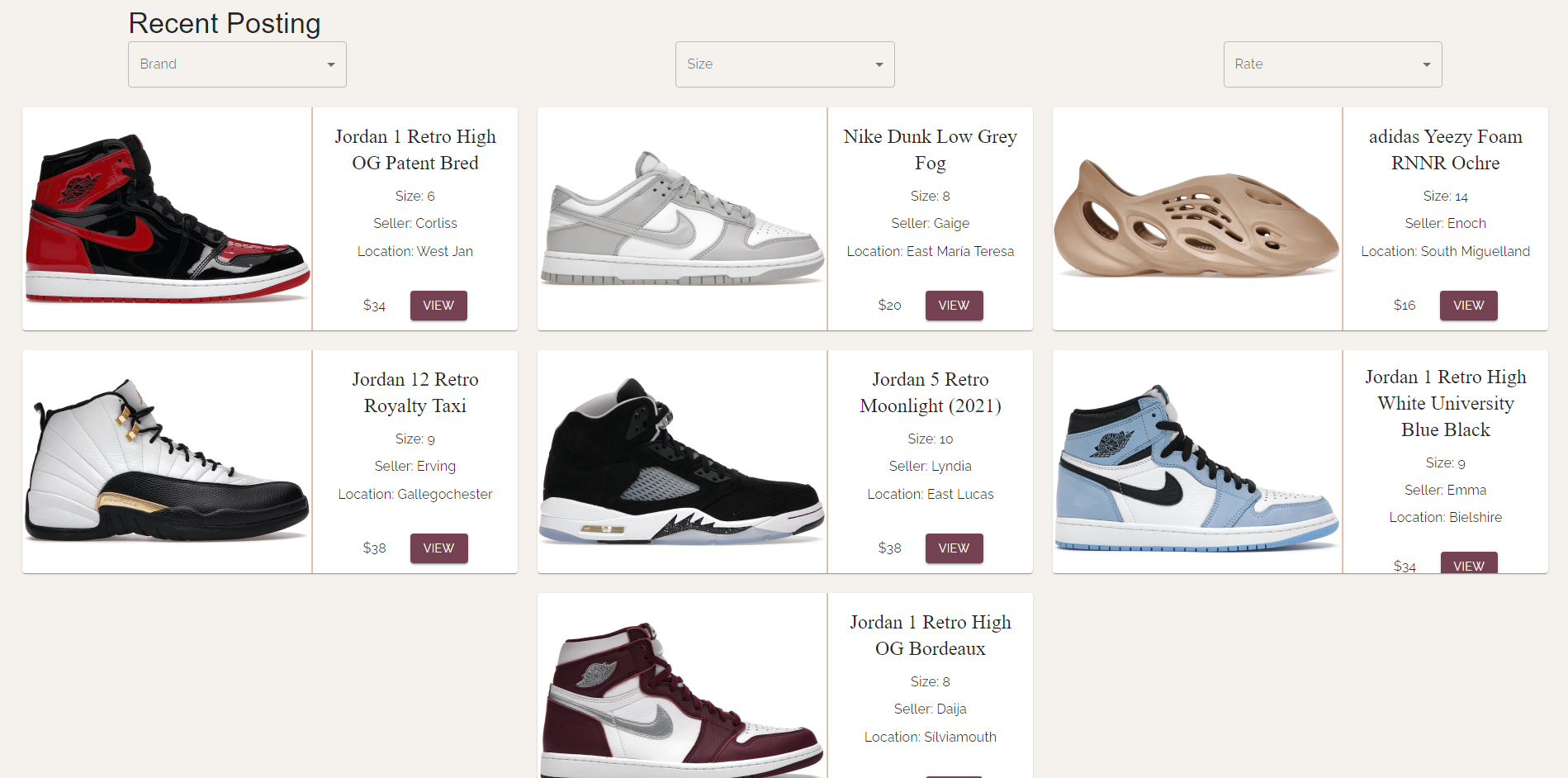Click the text Seller: Daija
Viewport: 1568px width, 778px height.
click(931, 709)
